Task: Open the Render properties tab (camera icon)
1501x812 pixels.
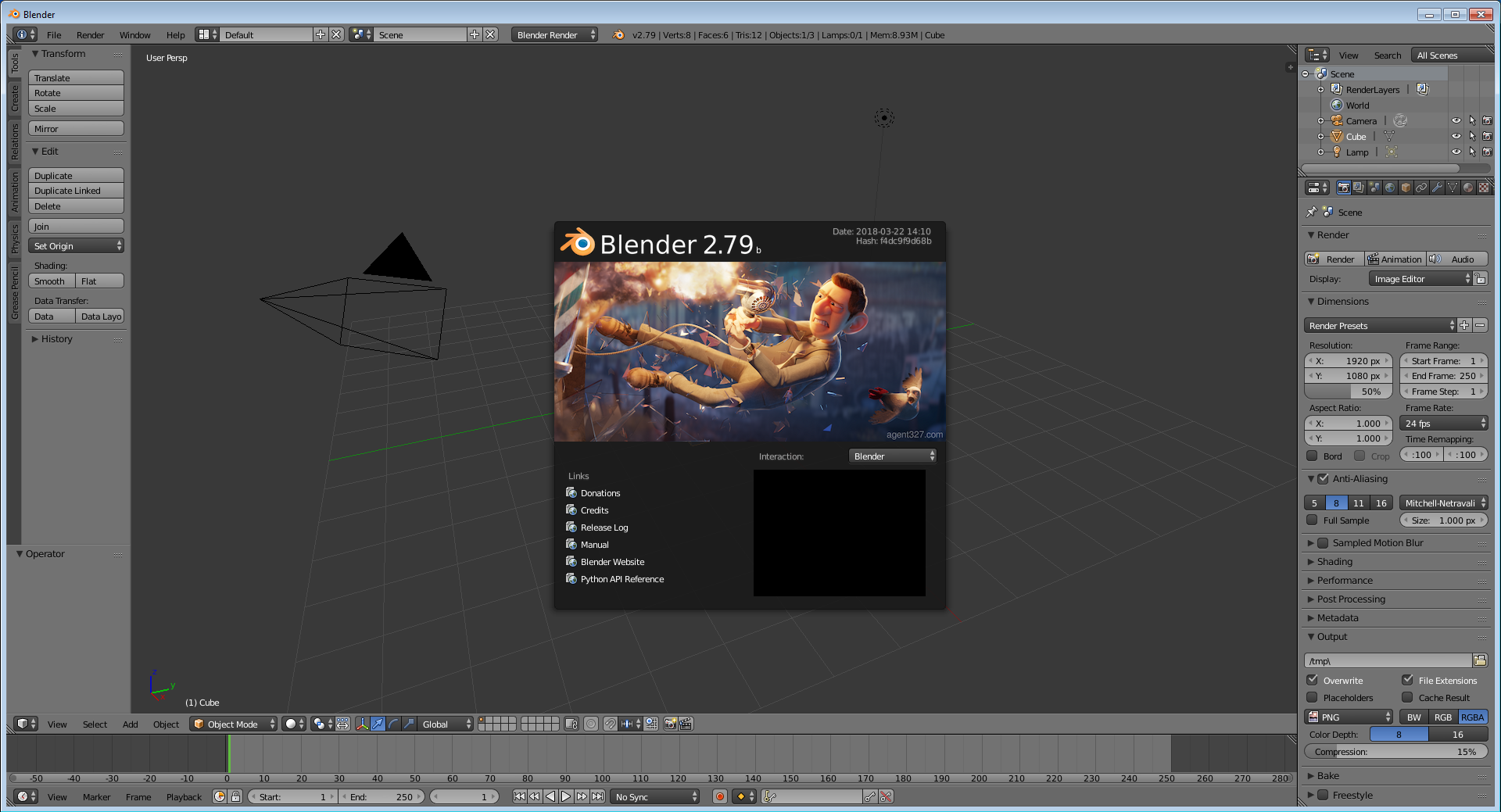Action: click(x=1343, y=188)
